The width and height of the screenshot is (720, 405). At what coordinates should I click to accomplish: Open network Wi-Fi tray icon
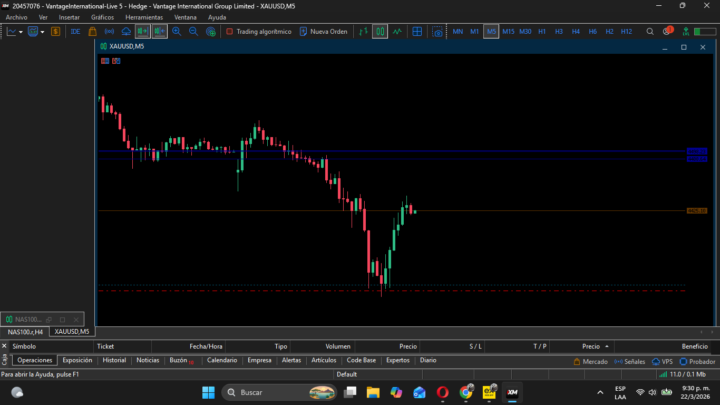tap(640, 392)
